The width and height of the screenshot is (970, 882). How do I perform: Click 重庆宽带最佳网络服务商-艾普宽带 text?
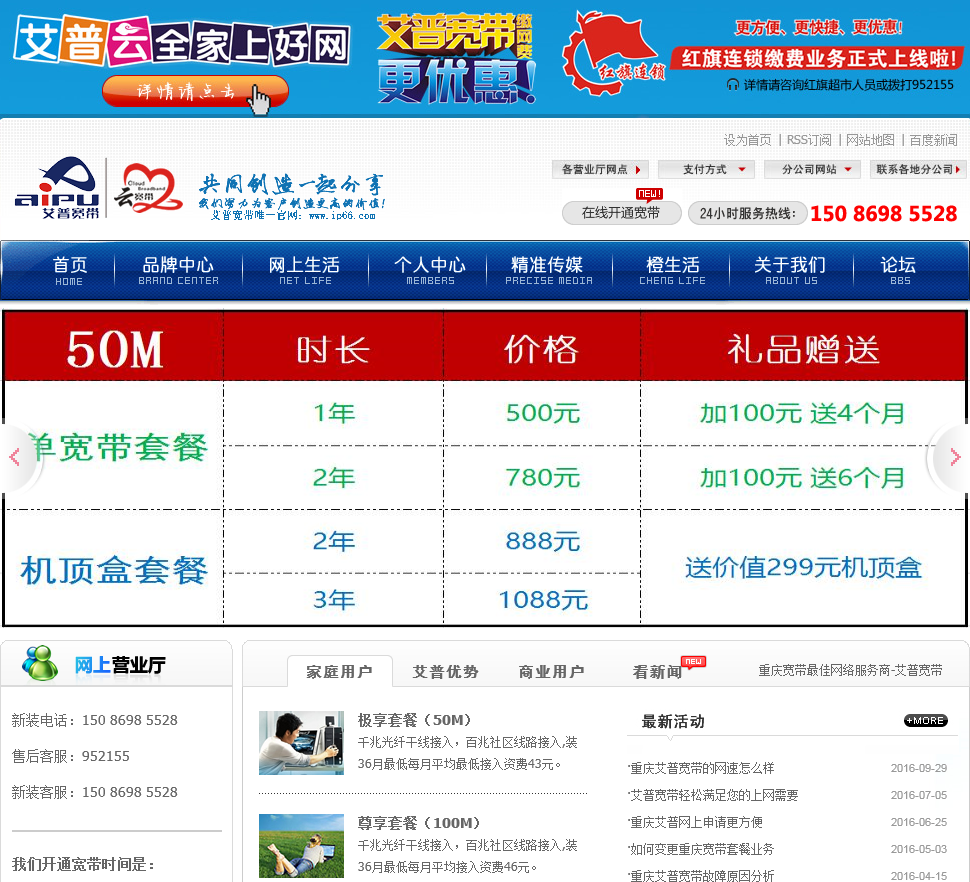pyautogui.click(x=851, y=670)
